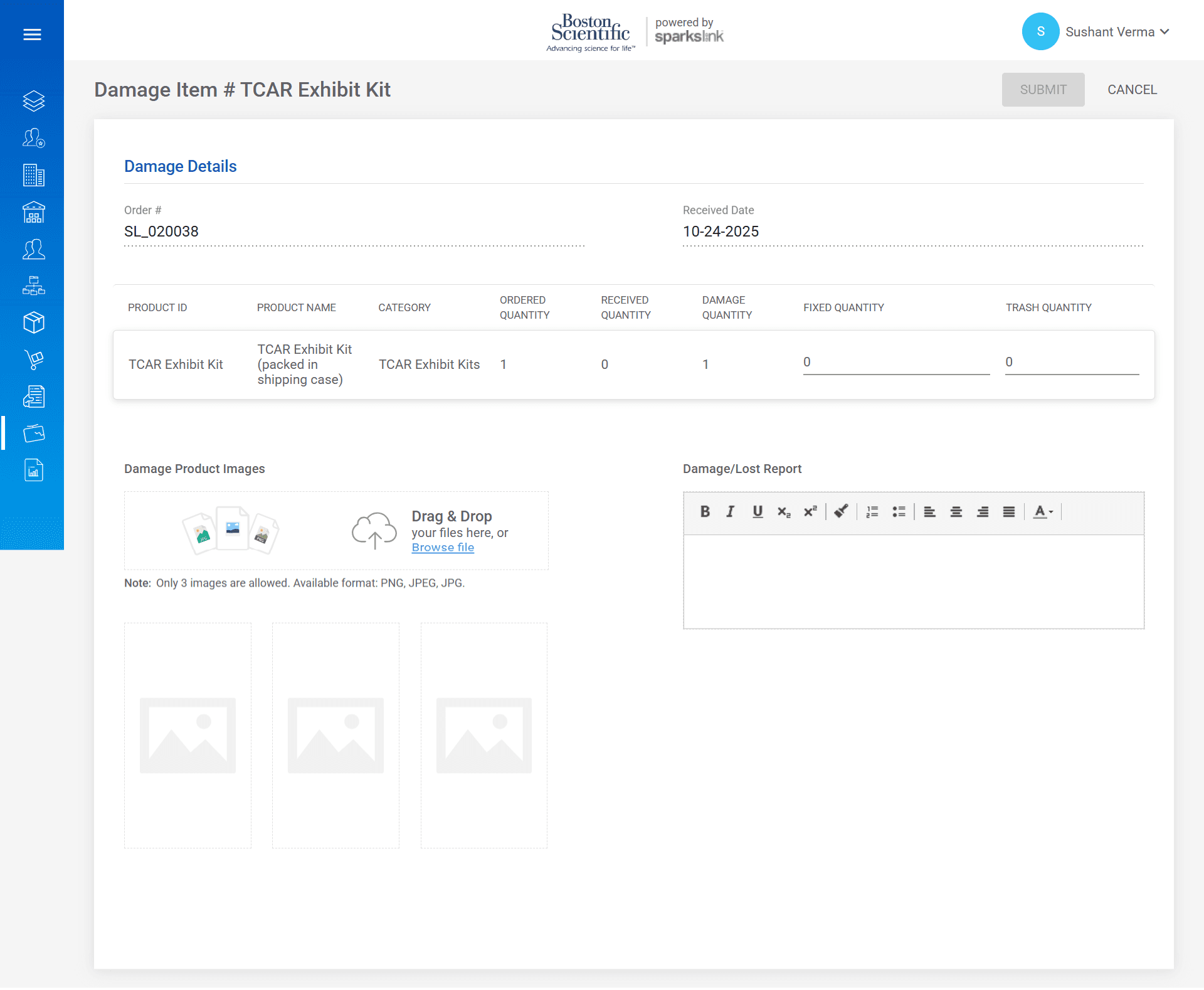
Task: Open the hand truck cart sidebar icon
Action: 33,359
